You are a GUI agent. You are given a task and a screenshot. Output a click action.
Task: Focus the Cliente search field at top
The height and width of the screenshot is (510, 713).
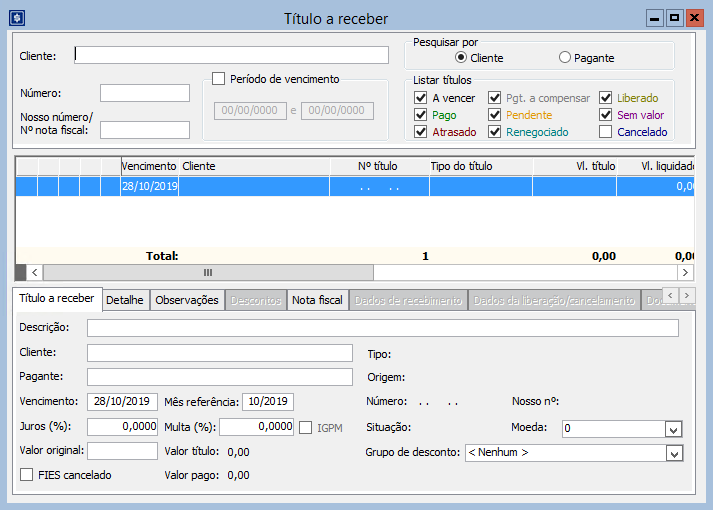pos(231,55)
